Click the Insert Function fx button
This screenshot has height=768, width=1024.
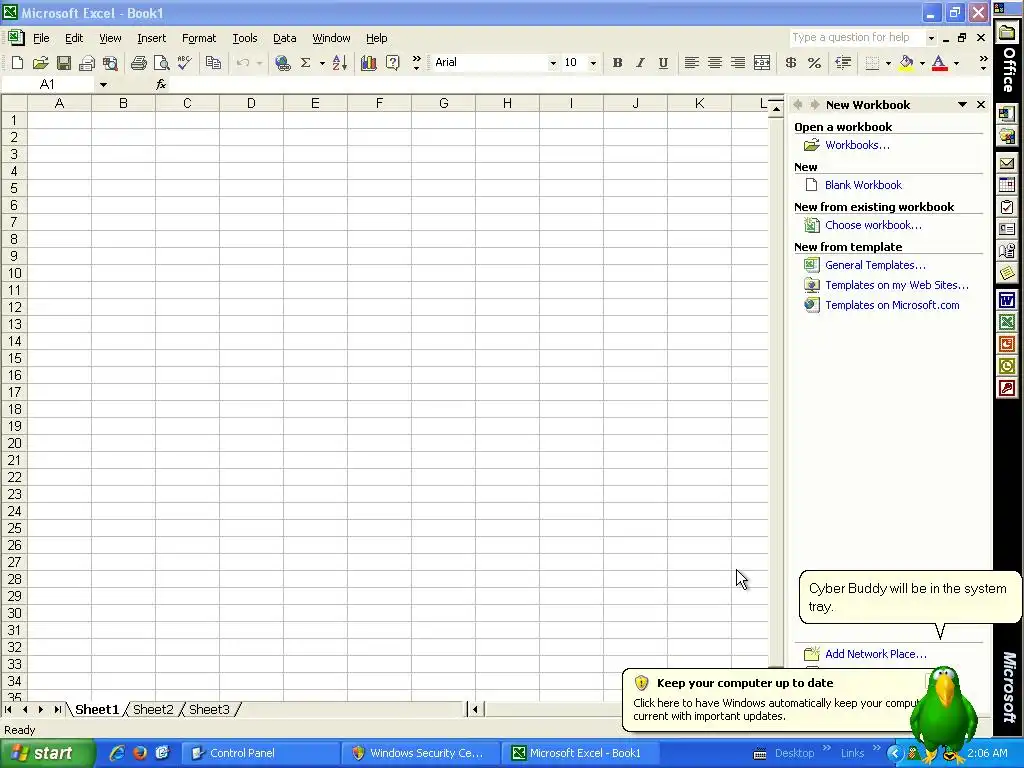point(161,84)
